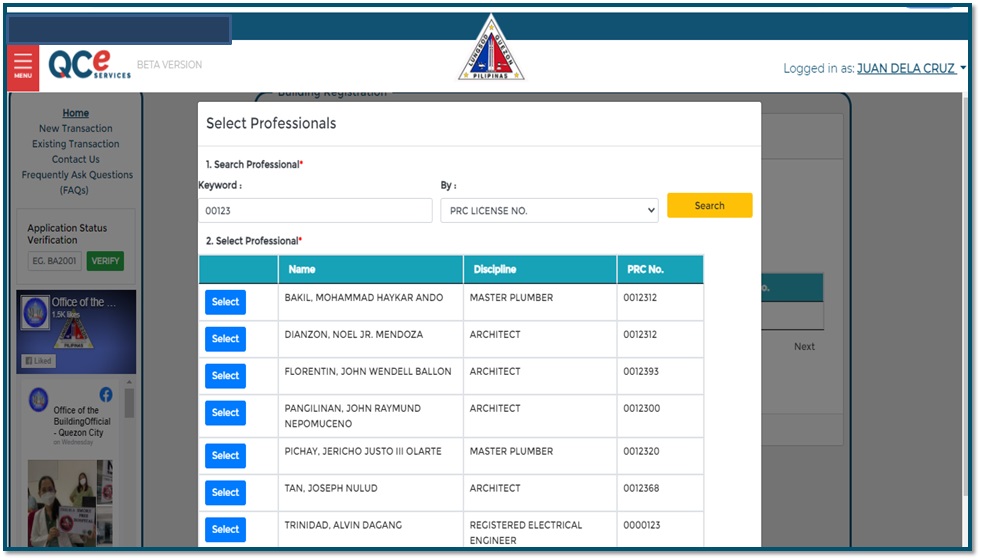Click the application status code input field
This screenshot has width=981, height=560.
click(54, 261)
